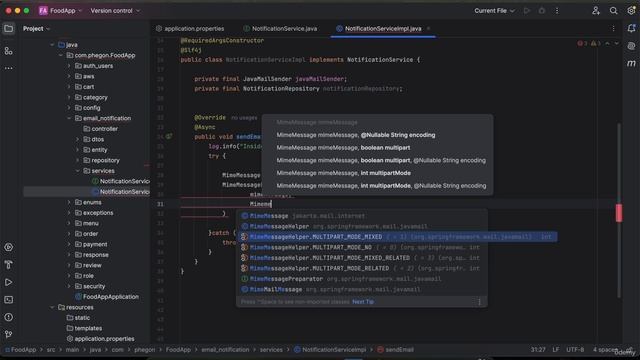Image resolution: width=640 pixels, height=360 pixels.
Task: Open the Run tool window icon
Action: click(9, 282)
